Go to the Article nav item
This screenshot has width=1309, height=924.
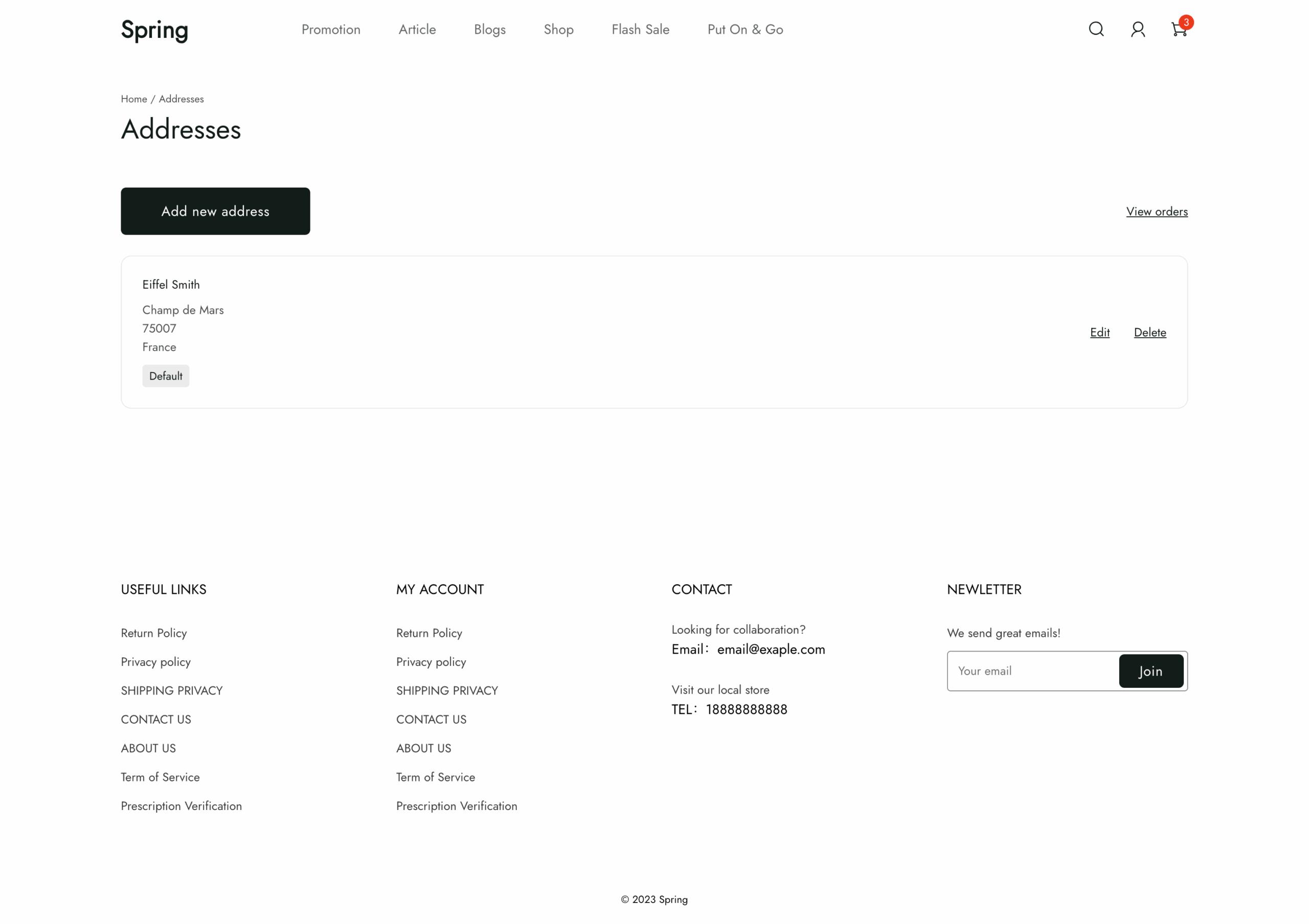(x=417, y=29)
